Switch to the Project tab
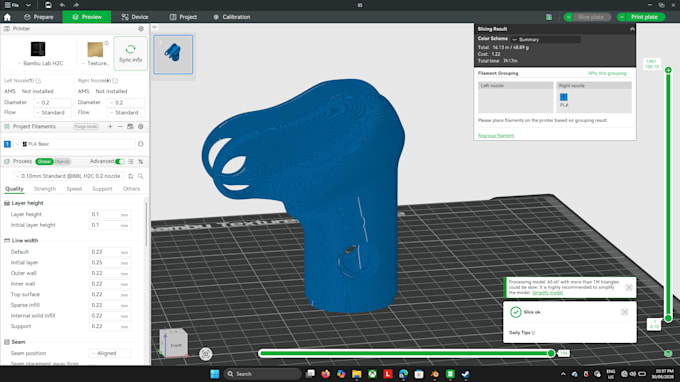Viewport: 680px width, 382px height. (183, 17)
